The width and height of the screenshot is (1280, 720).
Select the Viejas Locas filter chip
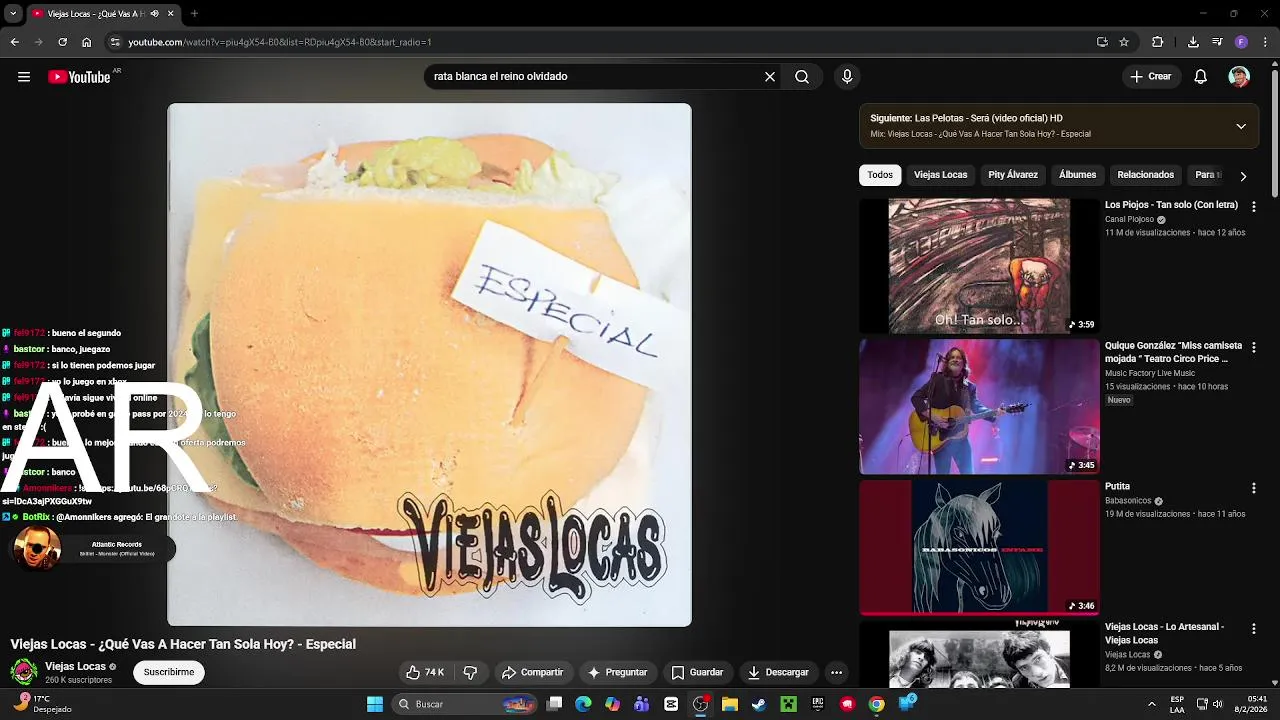coord(941,175)
